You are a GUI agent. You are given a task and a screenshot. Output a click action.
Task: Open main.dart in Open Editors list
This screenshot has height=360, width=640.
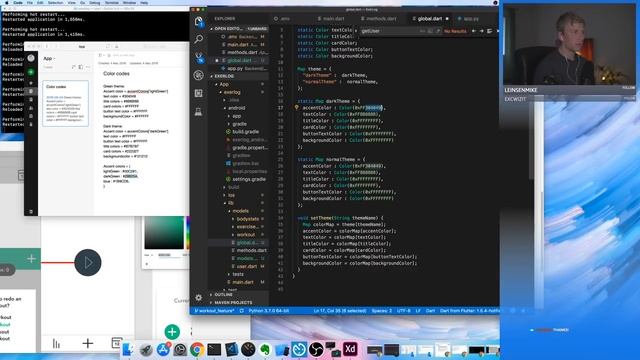point(239,44)
